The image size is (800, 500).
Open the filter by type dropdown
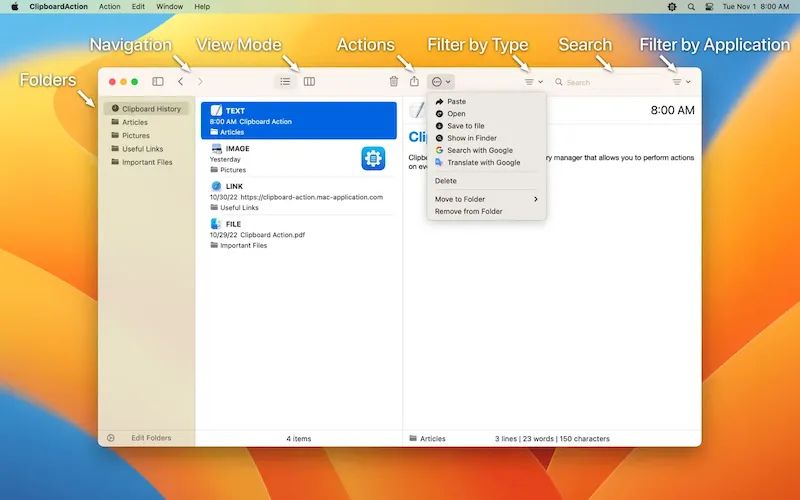[534, 82]
